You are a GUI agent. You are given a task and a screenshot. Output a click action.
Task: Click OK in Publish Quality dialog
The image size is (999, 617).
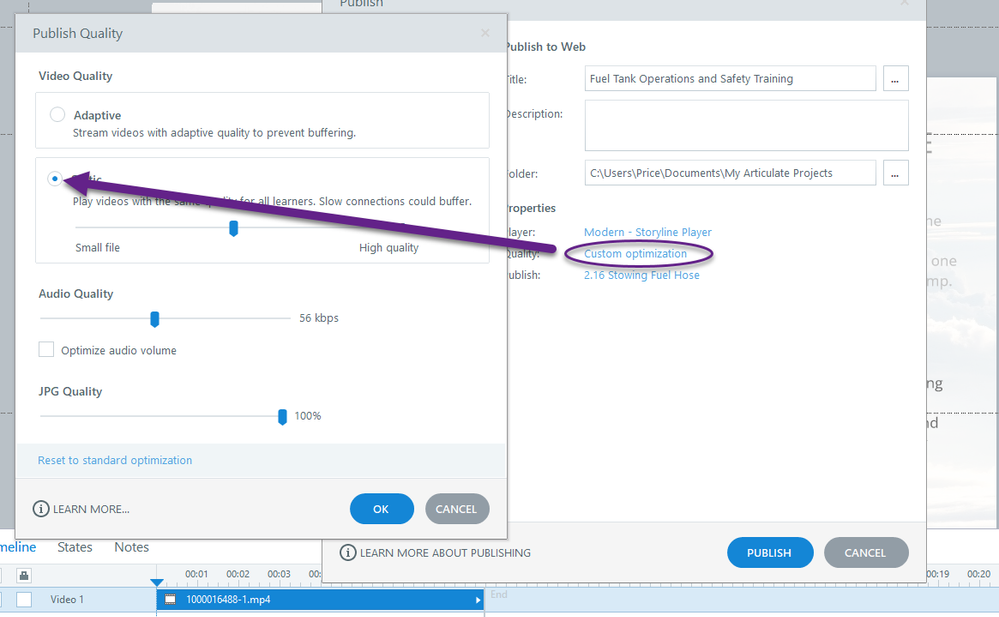pos(381,509)
